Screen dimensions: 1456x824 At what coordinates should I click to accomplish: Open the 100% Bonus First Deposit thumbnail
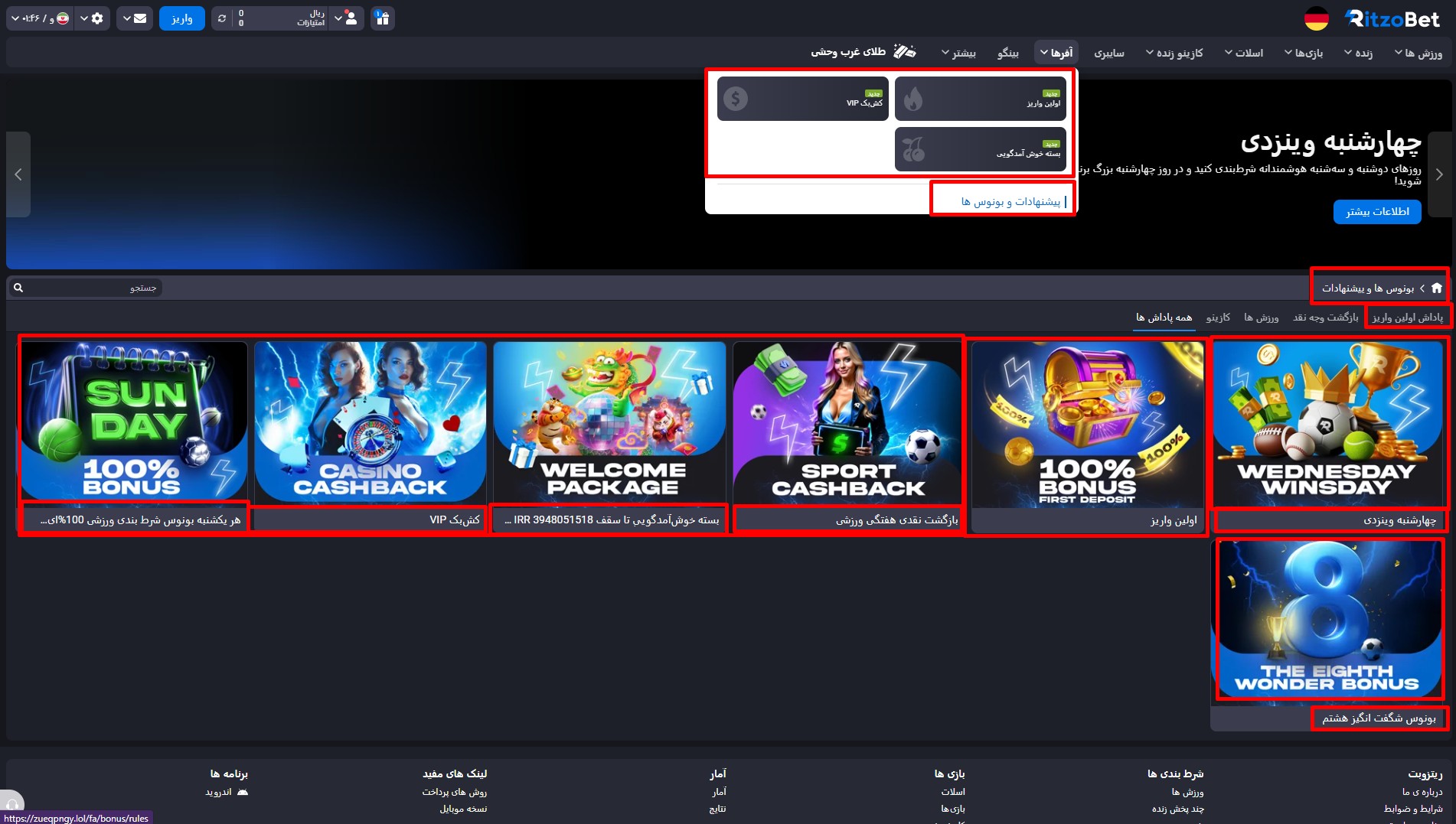pos(1088,425)
